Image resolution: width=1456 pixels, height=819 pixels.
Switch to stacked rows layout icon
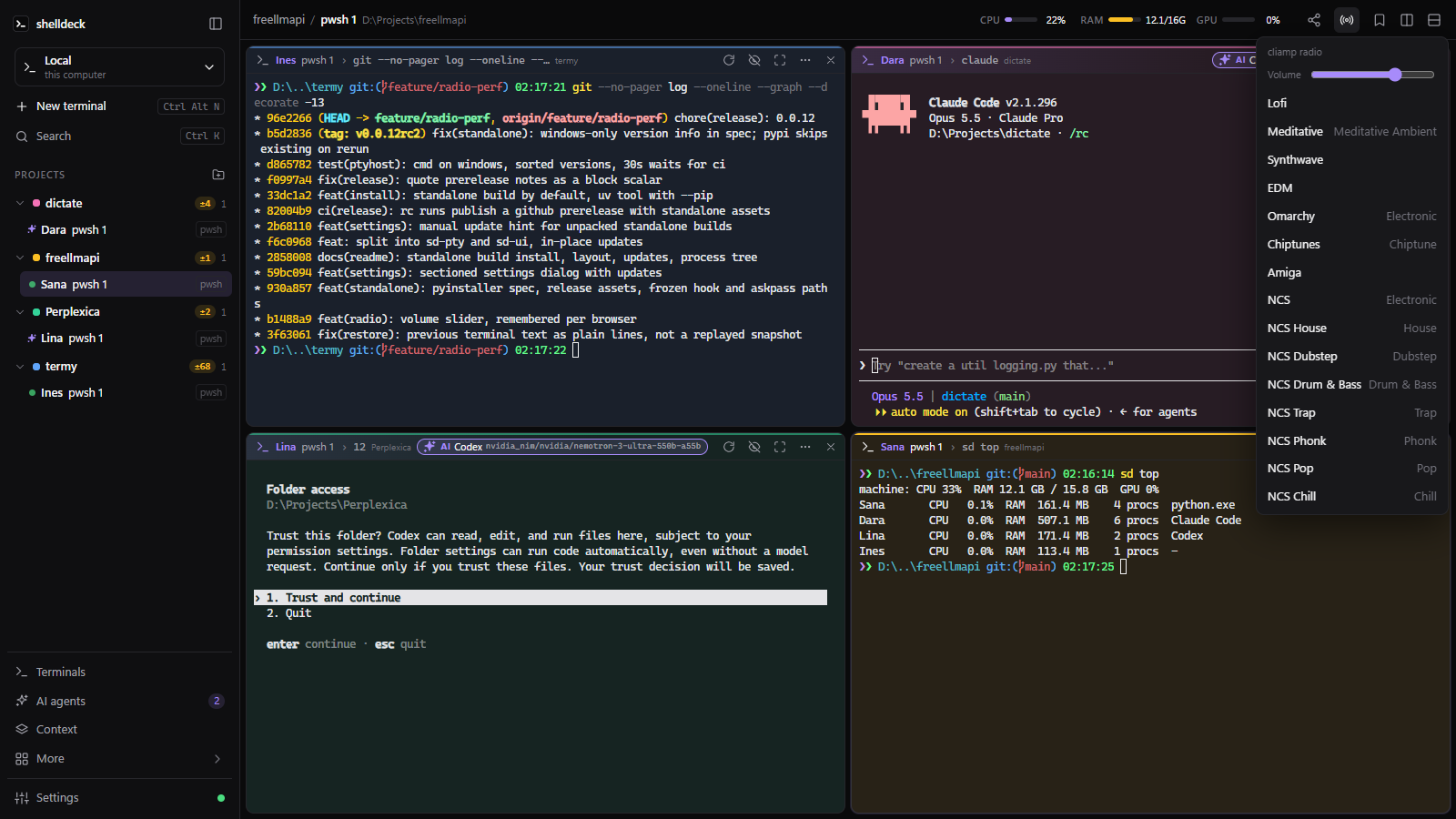coord(1434,20)
